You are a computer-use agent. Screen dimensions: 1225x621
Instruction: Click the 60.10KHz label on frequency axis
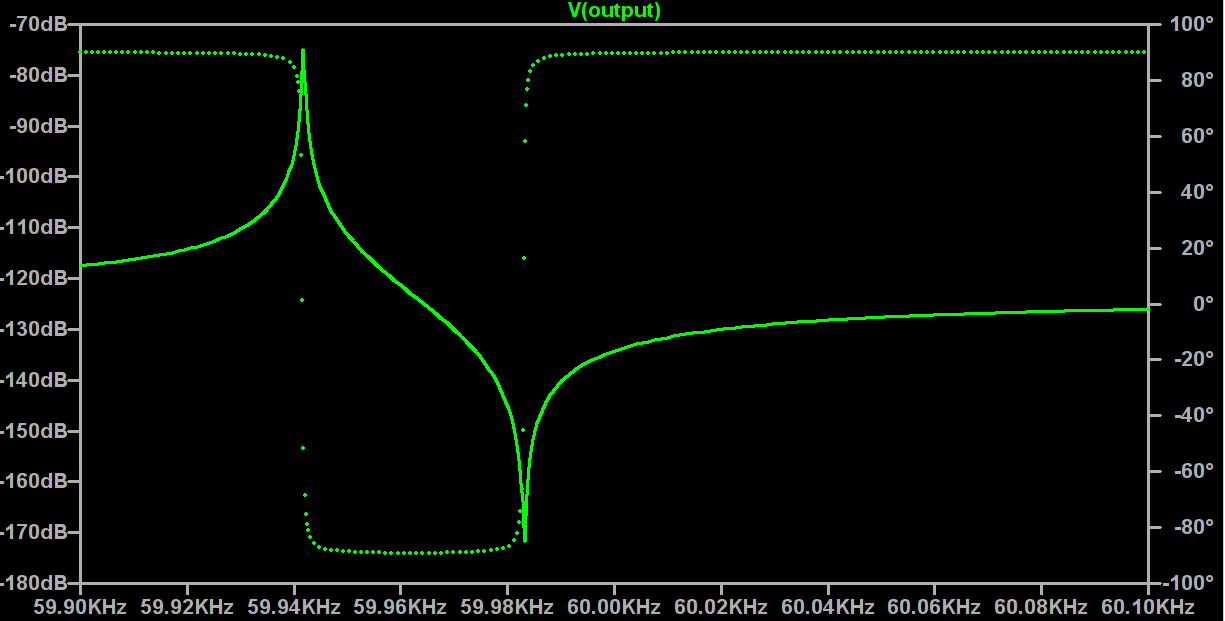[1147, 607]
